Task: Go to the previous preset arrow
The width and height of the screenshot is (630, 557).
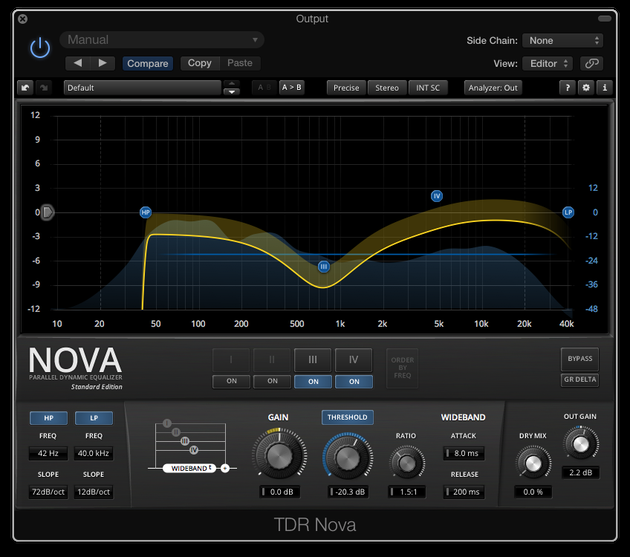Action: (79, 63)
